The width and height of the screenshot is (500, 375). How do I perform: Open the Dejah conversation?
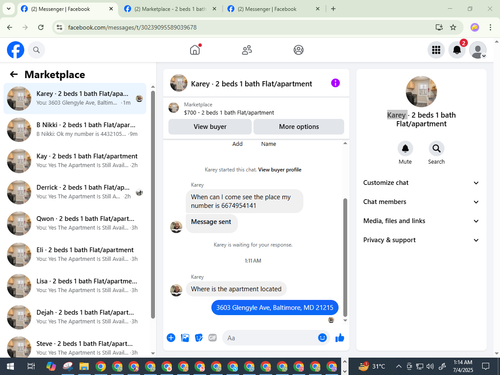[x=75, y=317]
